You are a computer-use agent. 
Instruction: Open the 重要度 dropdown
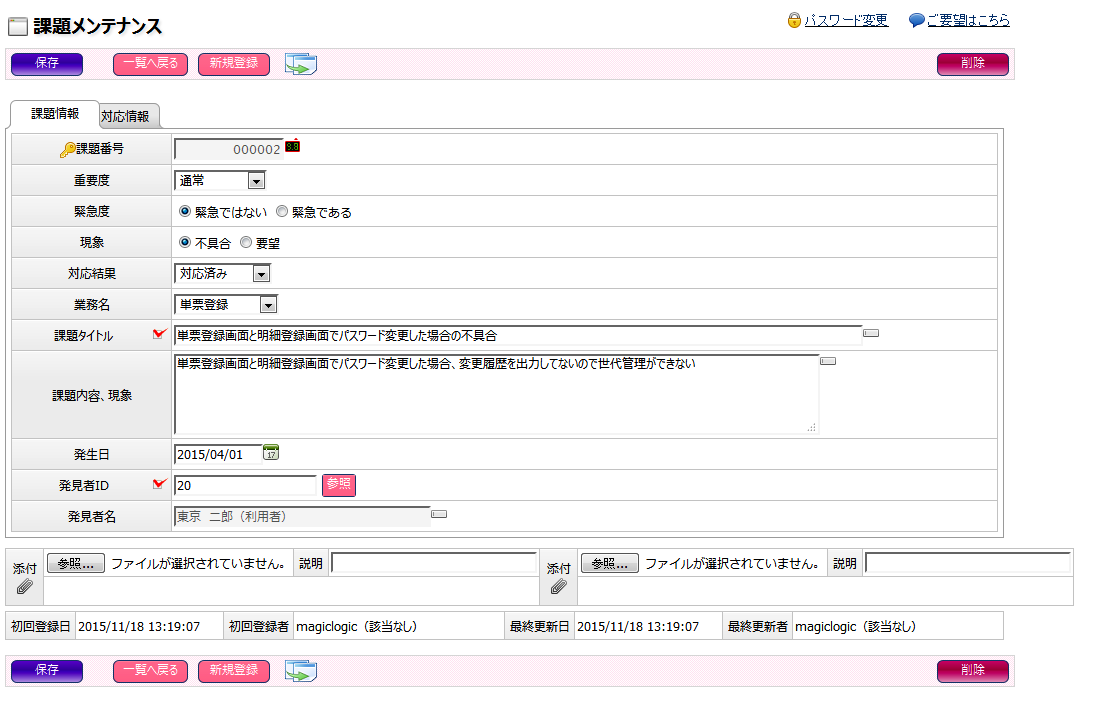[x=256, y=181]
